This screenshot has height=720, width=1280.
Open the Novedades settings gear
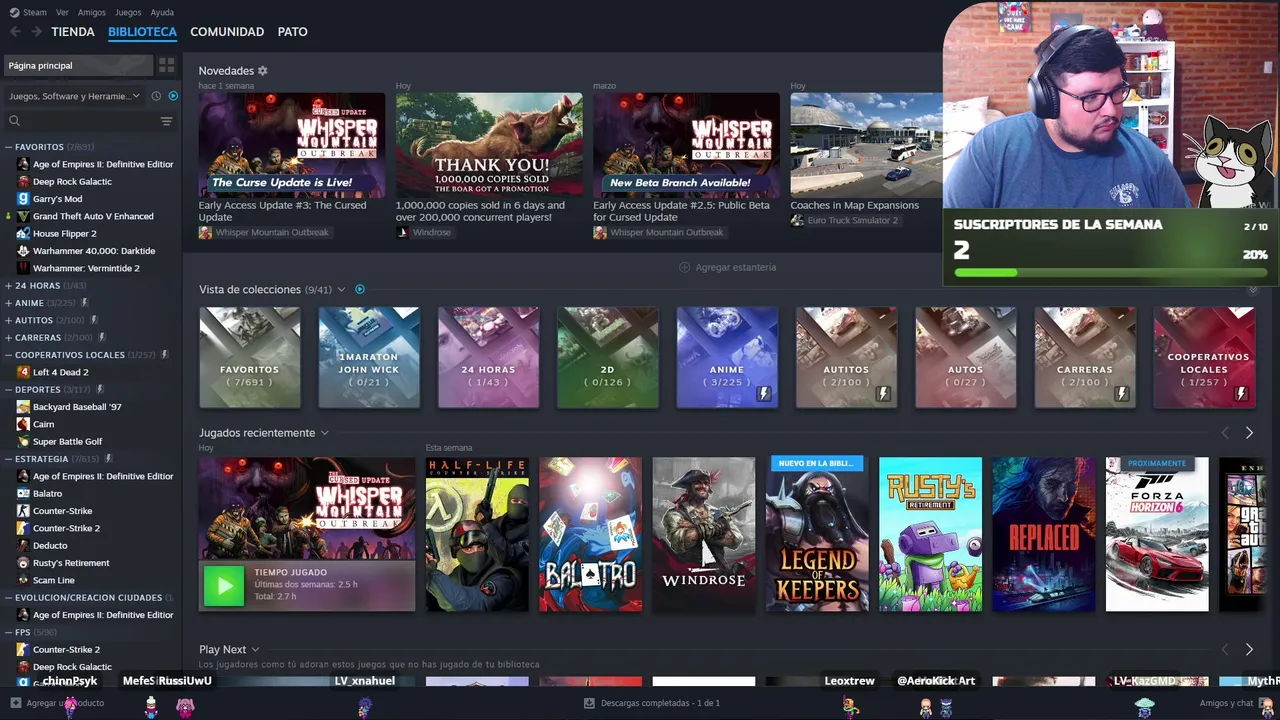coord(262,71)
